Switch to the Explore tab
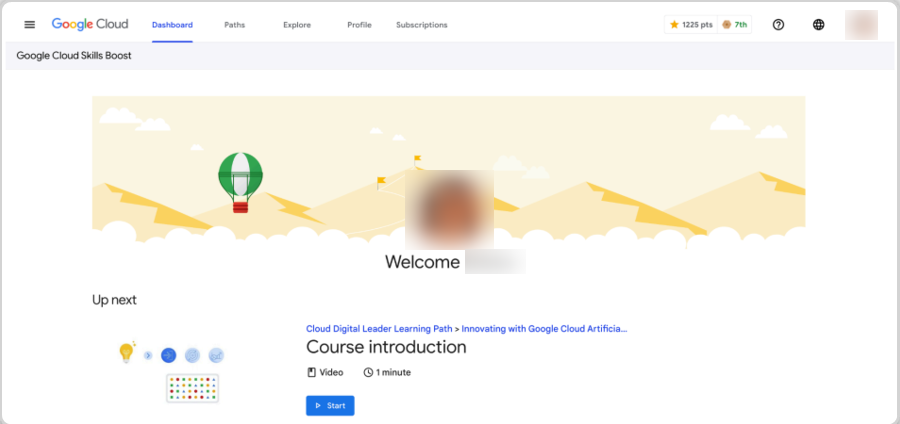The image size is (900, 424). (x=297, y=25)
